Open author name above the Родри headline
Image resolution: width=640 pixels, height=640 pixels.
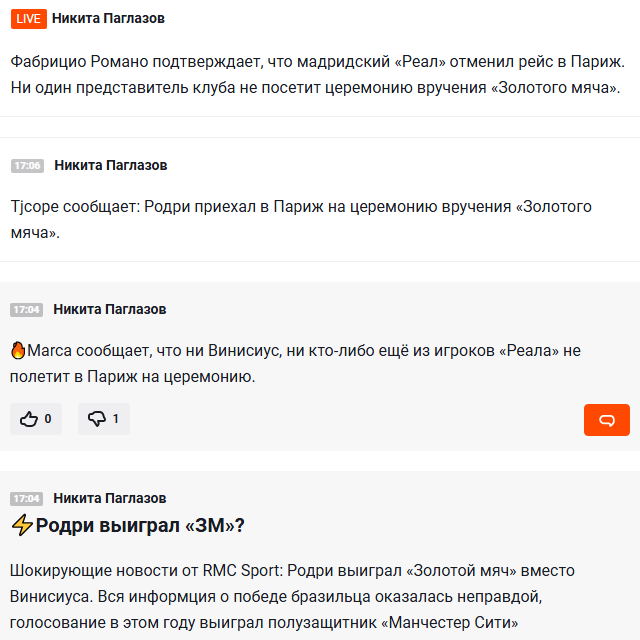tap(110, 498)
